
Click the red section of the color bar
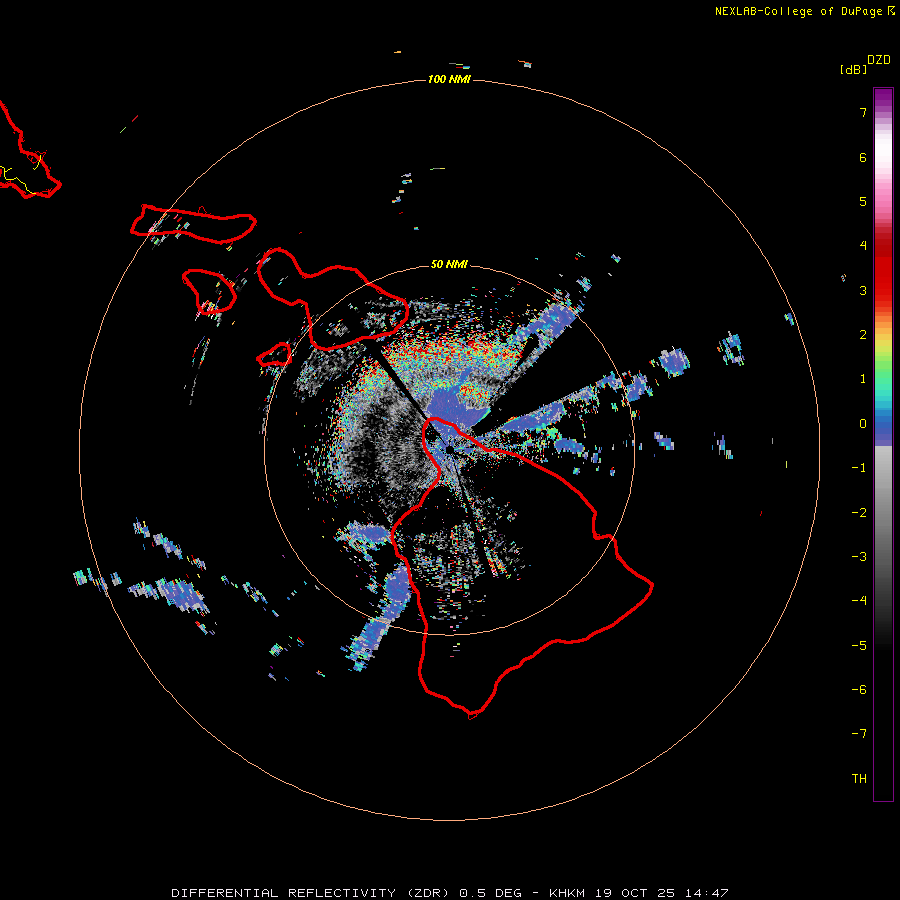[883, 267]
